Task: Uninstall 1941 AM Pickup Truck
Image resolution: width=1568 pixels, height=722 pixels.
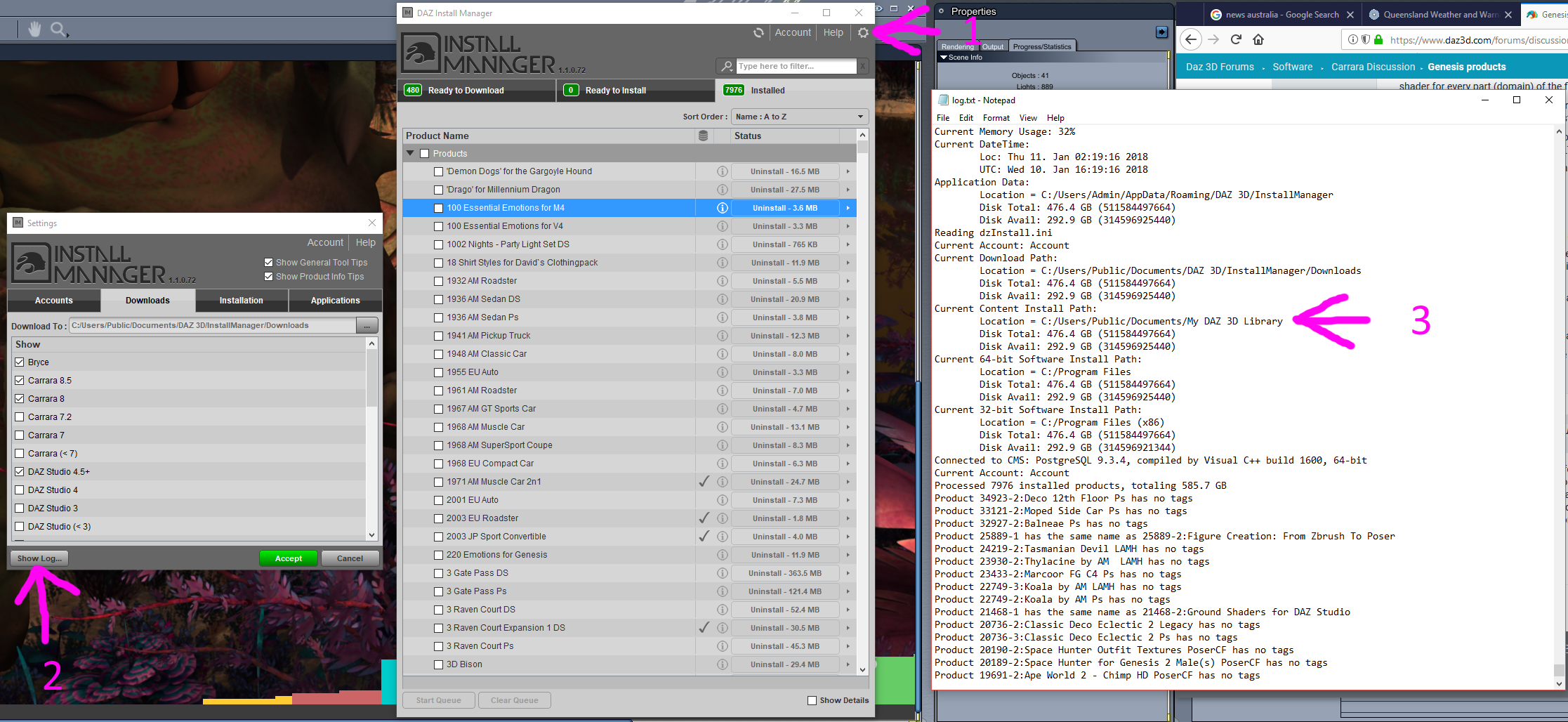Action: pos(785,336)
